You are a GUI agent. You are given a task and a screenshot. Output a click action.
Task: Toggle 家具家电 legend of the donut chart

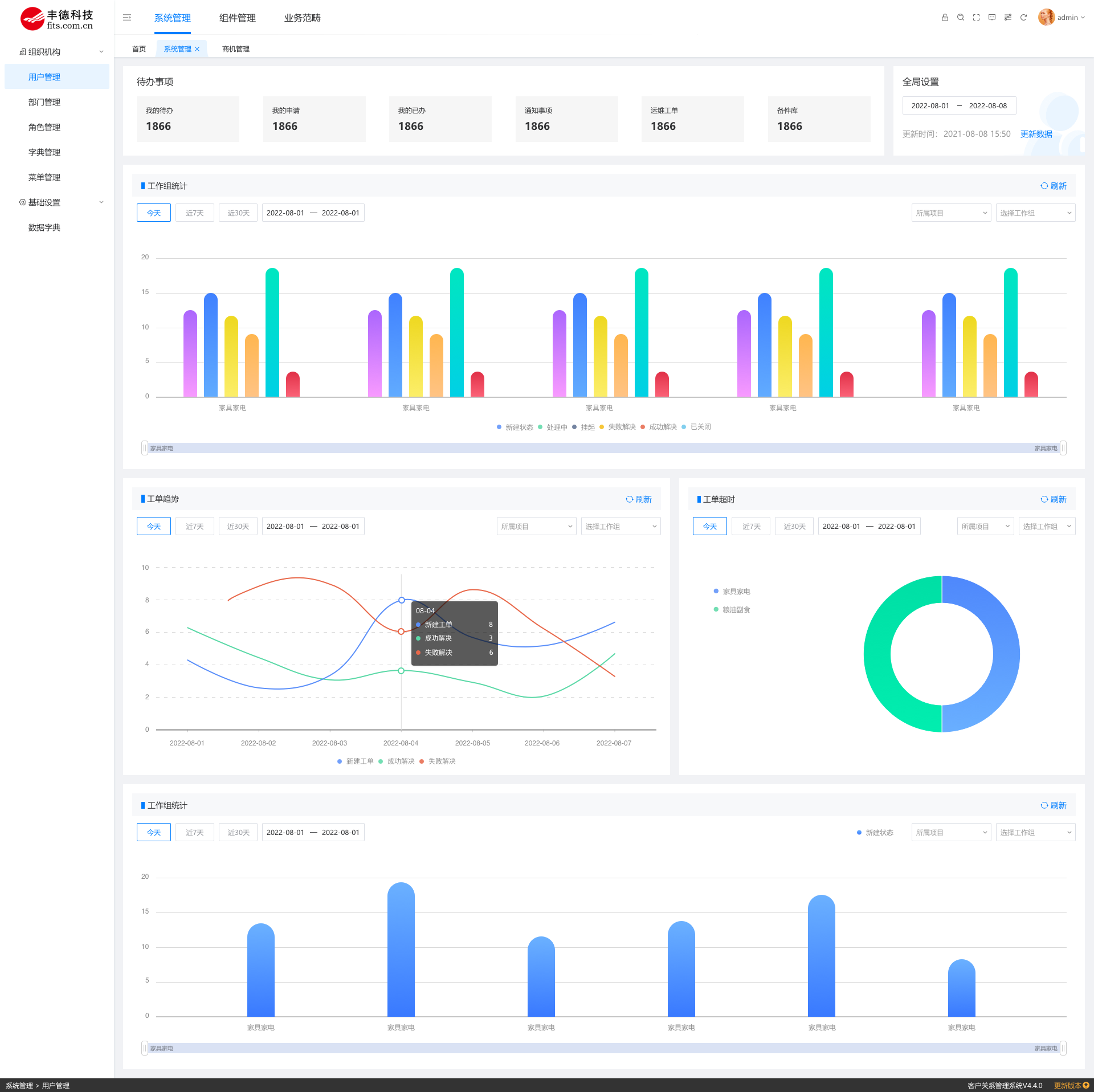(732, 592)
